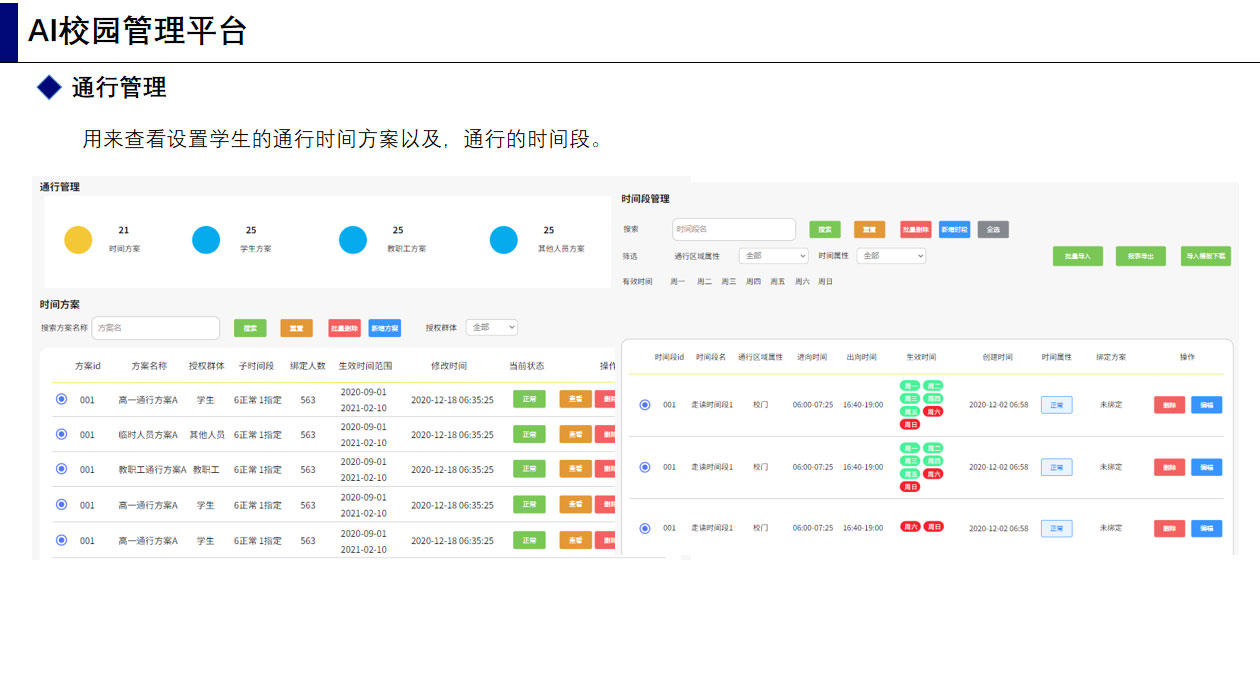The height and width of the screenshot is (700, 1260).
Task: Click the green 周一 tag in first time-period row
Action: coord(910,386)
